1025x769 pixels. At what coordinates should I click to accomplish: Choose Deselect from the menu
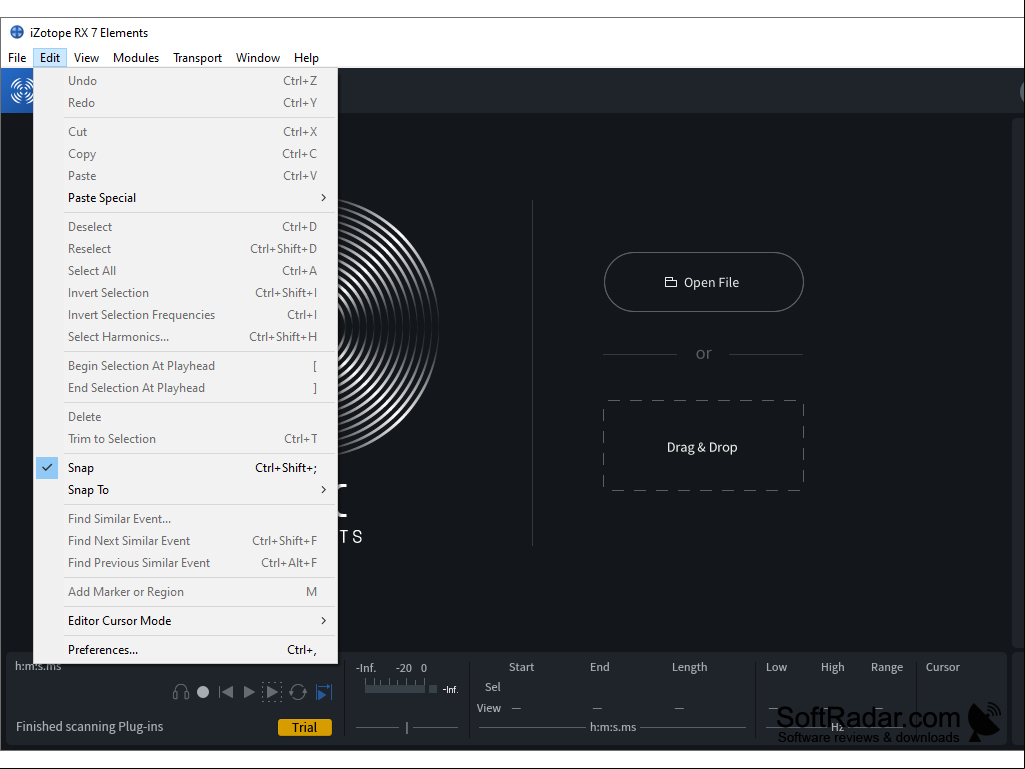[186, 227]
